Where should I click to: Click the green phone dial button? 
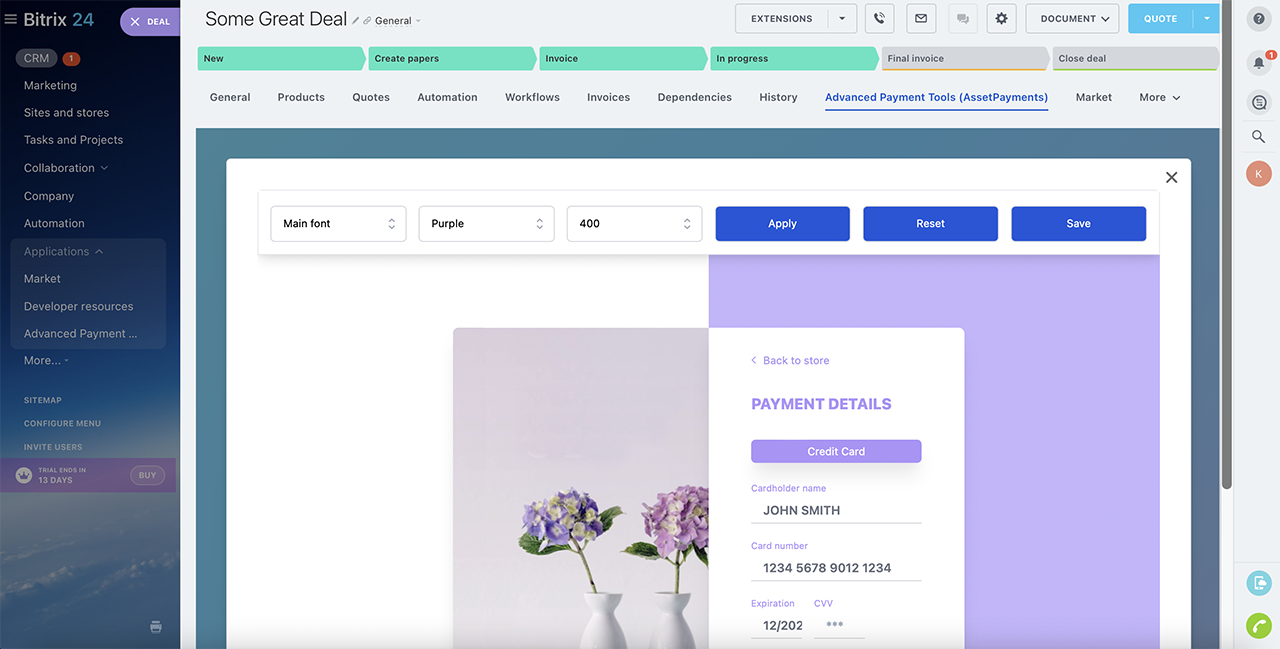tap(1259, 625)
